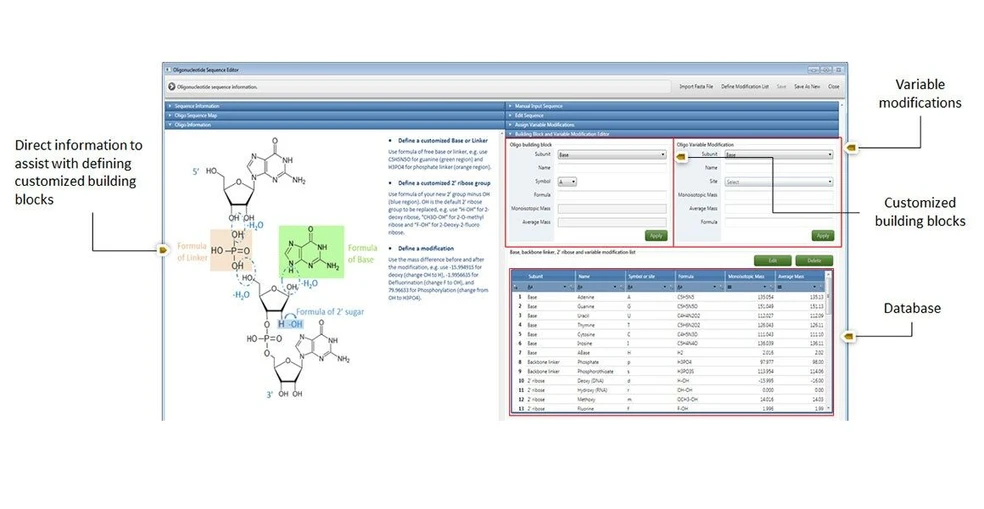Expand the Sequence Information section
This screenshot has height=509, width=984.
click(334, 106)
